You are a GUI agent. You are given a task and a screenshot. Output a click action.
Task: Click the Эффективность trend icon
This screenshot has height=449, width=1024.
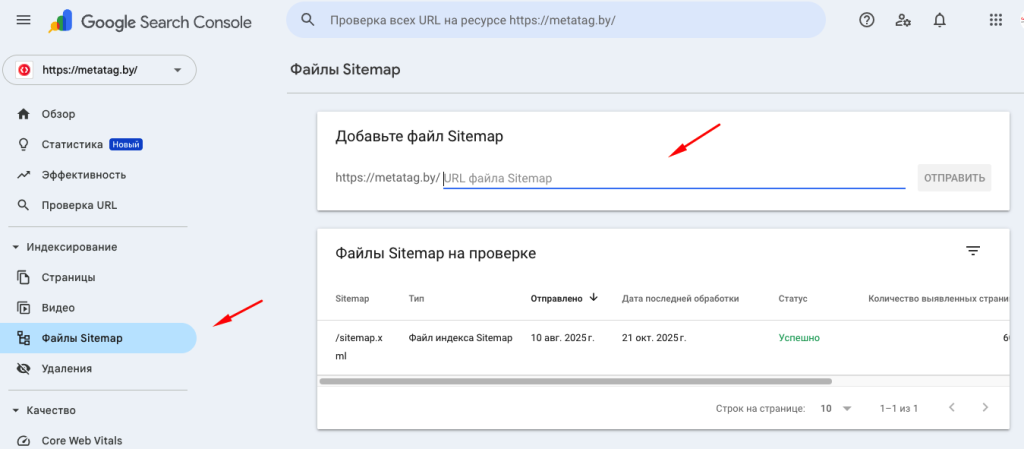(x=24, y=175)
